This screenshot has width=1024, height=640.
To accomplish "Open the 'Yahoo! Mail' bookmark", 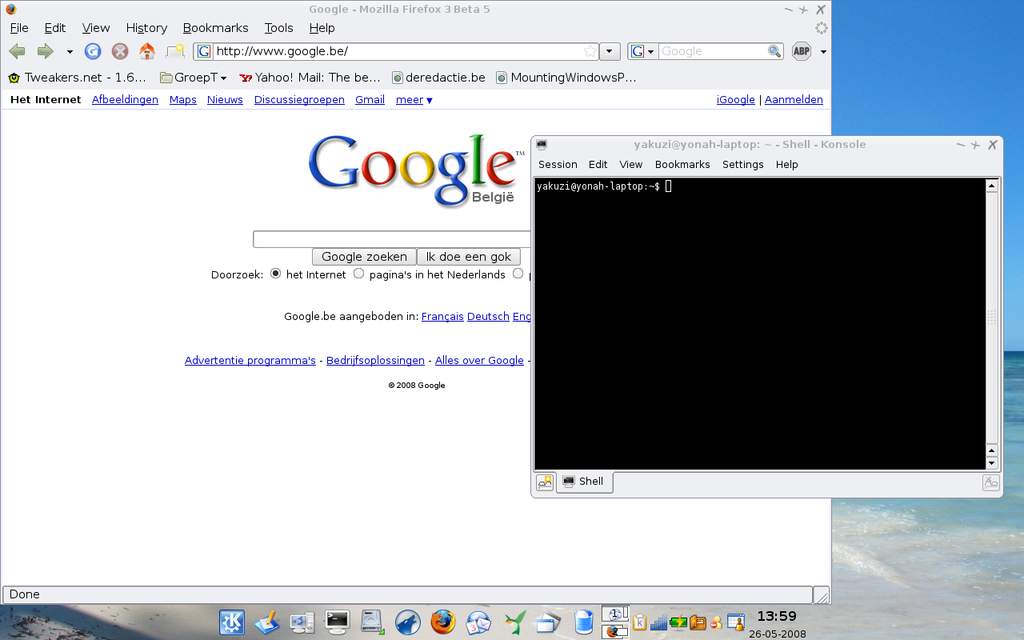I will (x=310, y=78).
